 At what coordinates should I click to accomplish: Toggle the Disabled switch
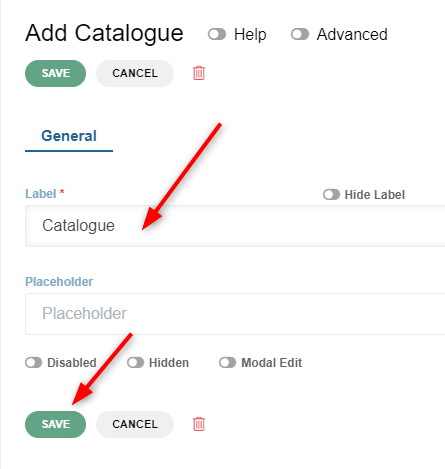(34, 363)
